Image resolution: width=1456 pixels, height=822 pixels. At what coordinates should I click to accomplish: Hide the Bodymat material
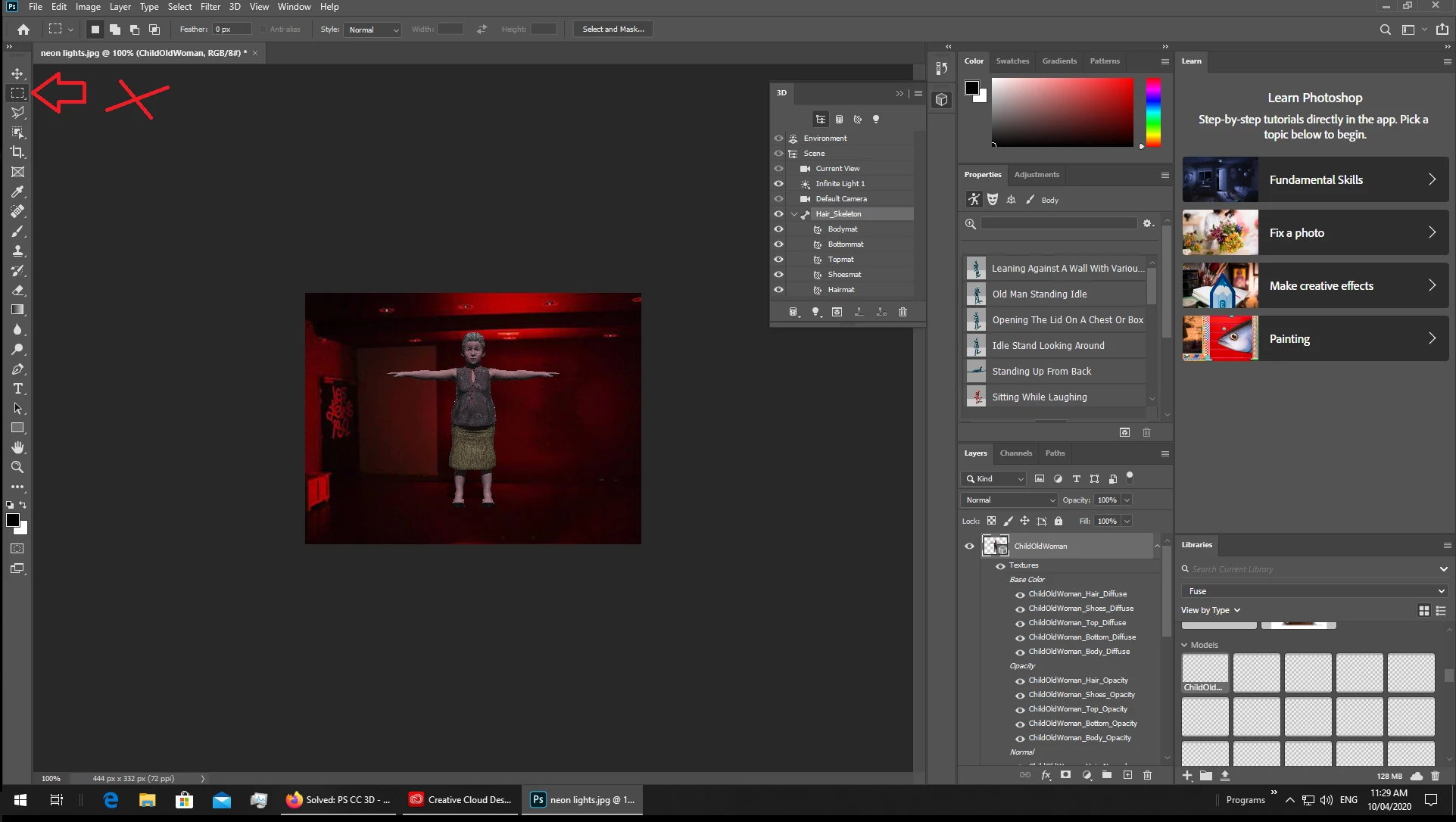click(x=778, y=229)
